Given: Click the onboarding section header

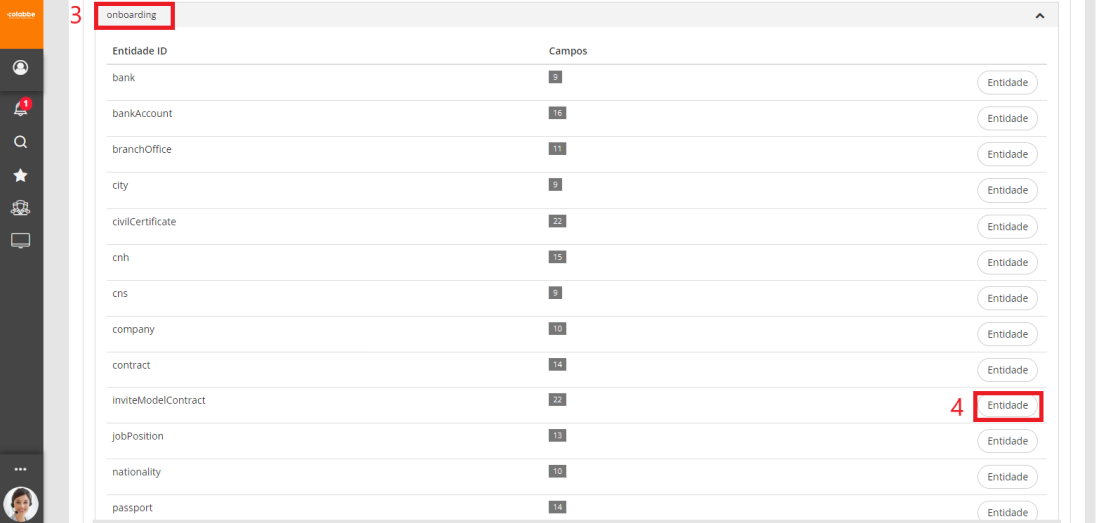Looking at the screenshot, I should 132,15.
